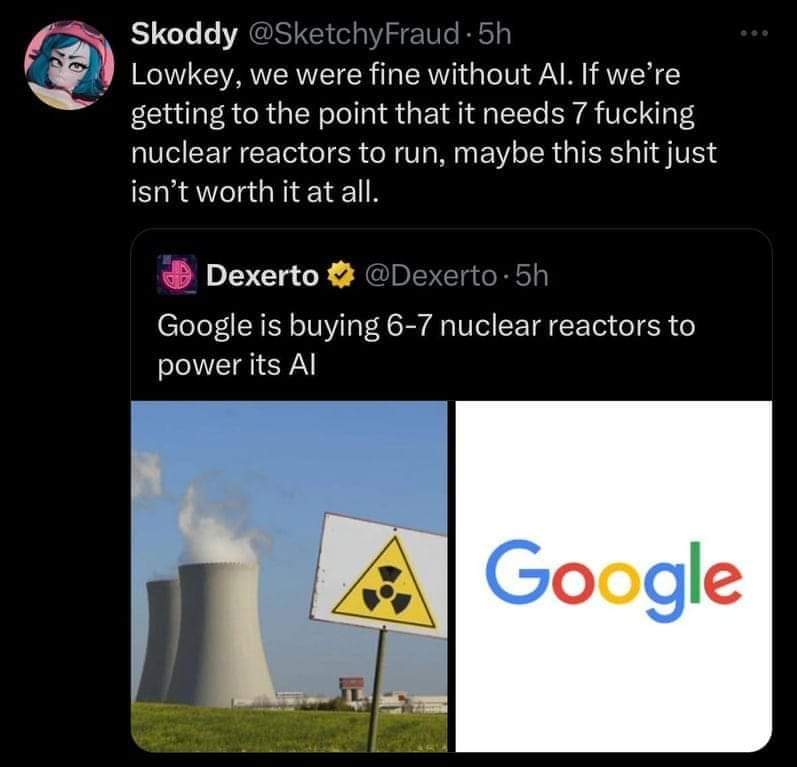
Task: Open the @Dexerto handle in quoted tweet
Action: pos(429,275)
